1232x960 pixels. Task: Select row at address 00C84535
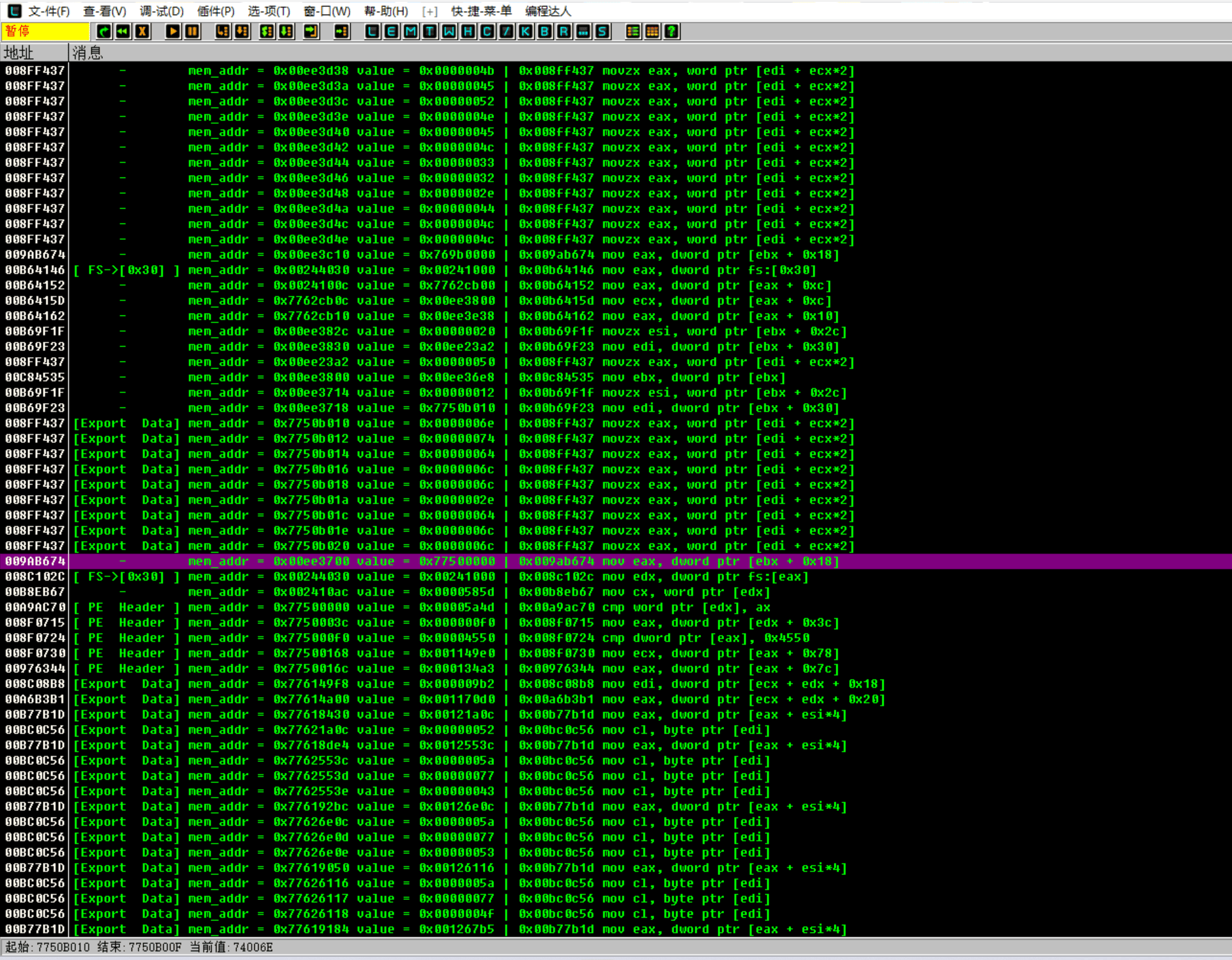click(x=616, y=377)
